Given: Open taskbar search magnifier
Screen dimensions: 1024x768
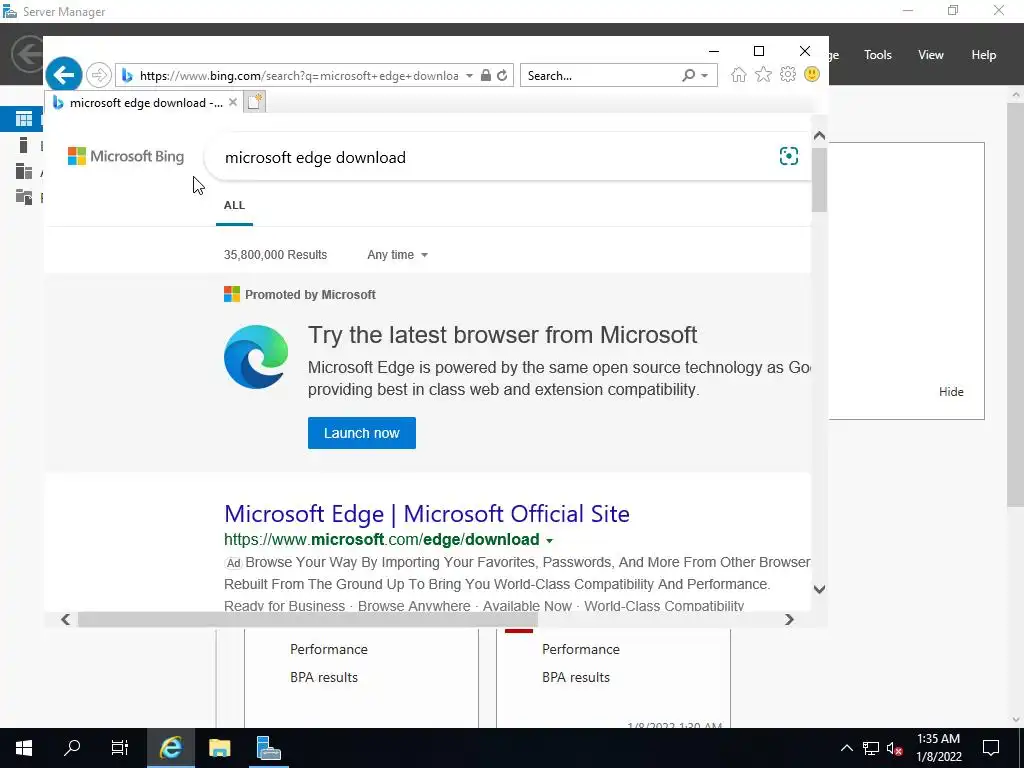Looking at the screenshot, I should (72, 748).
